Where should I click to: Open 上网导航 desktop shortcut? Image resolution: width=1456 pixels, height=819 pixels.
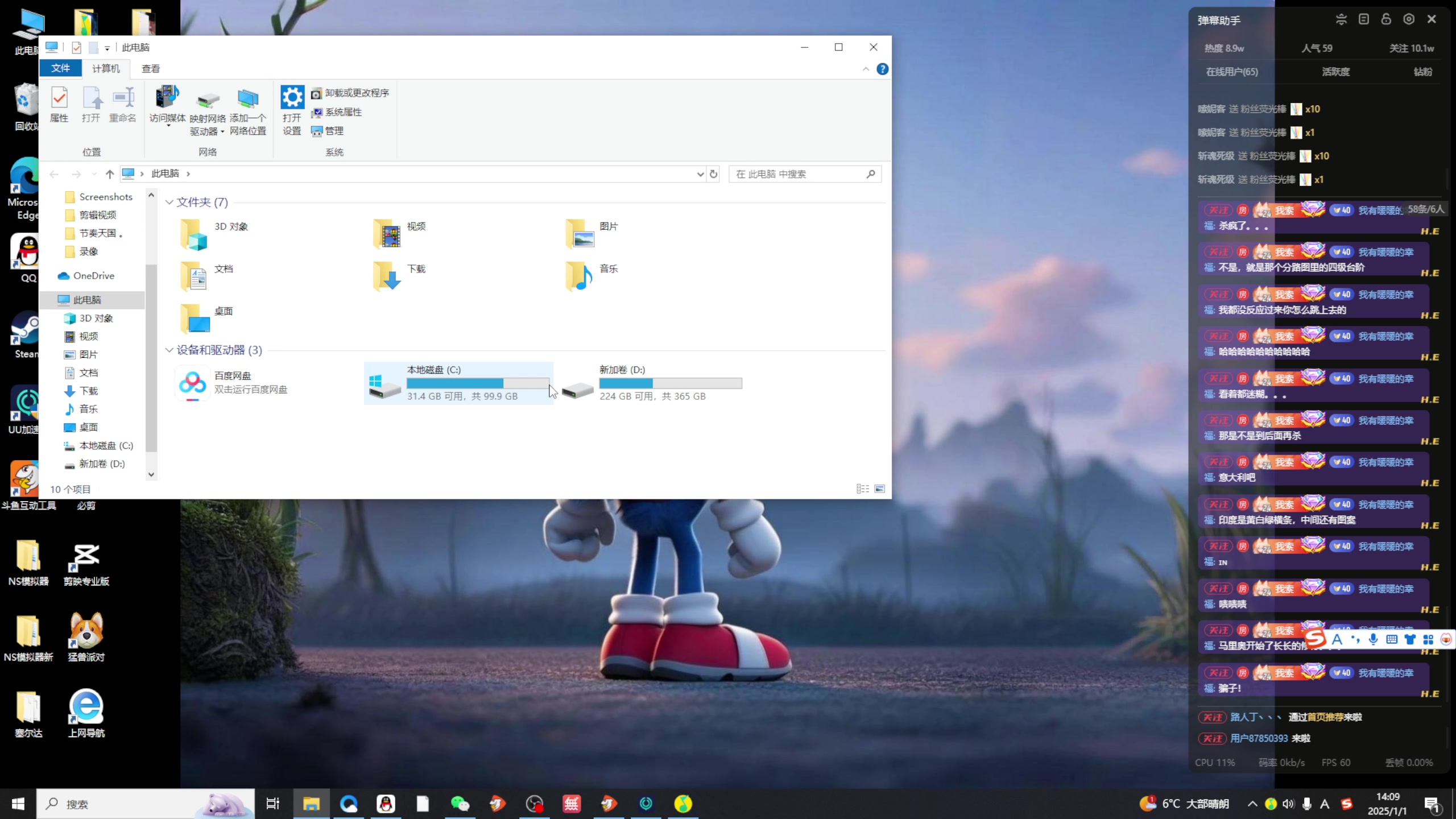[86, 714]
